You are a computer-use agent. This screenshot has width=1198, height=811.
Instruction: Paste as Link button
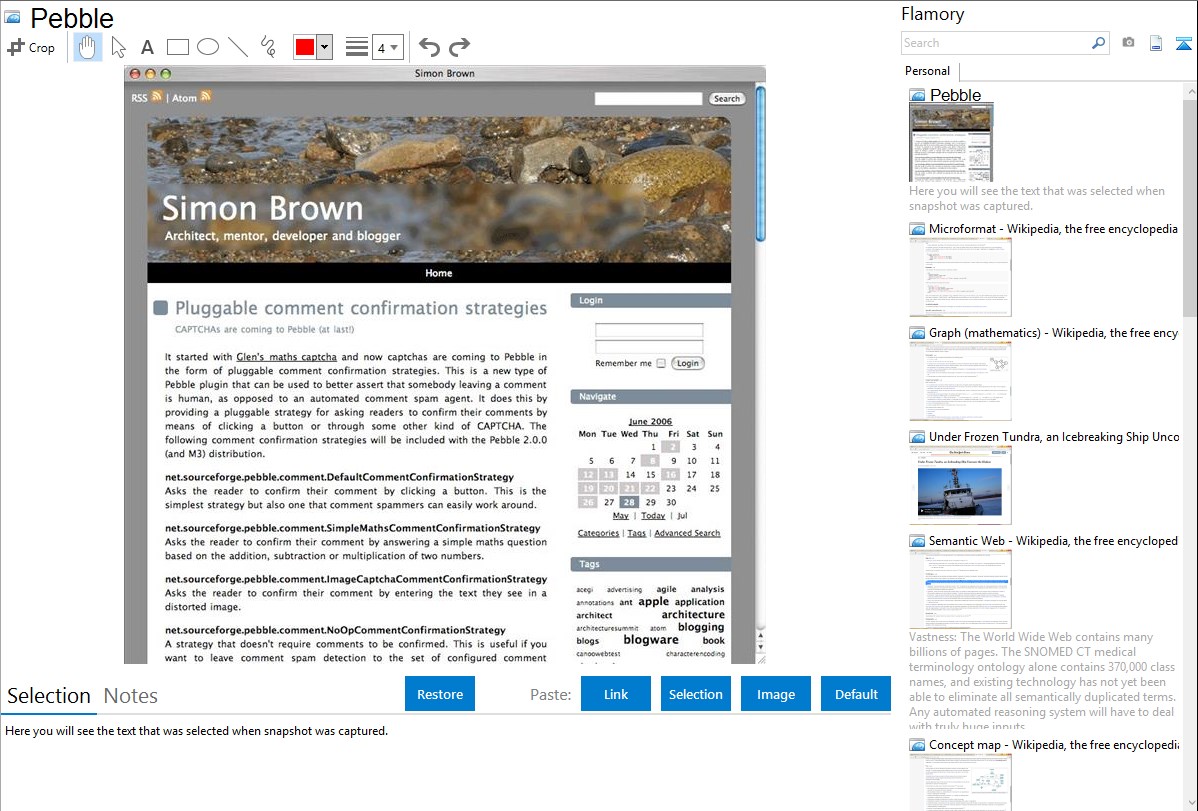pos(616,694)
